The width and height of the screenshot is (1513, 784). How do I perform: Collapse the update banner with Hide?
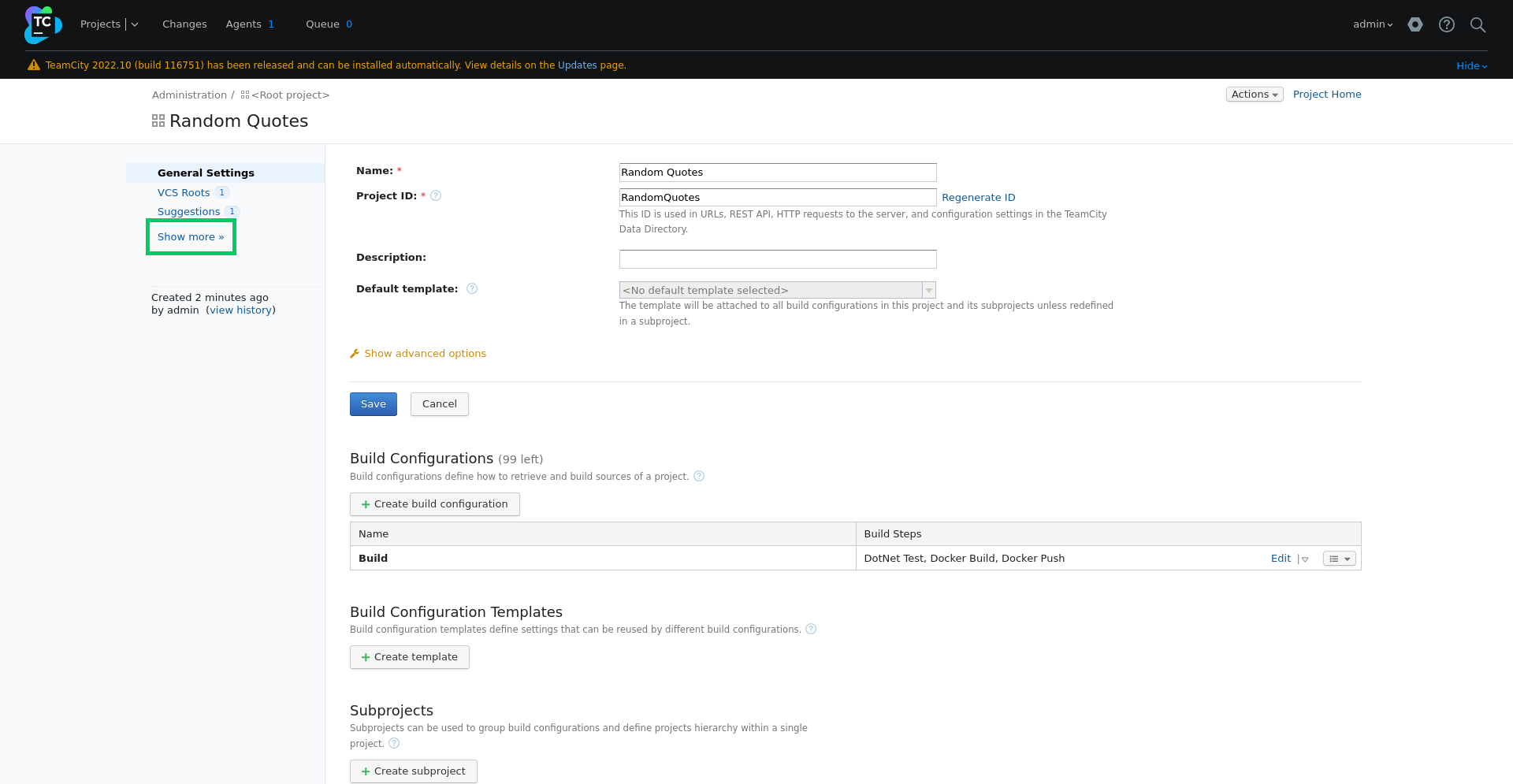1471,66
